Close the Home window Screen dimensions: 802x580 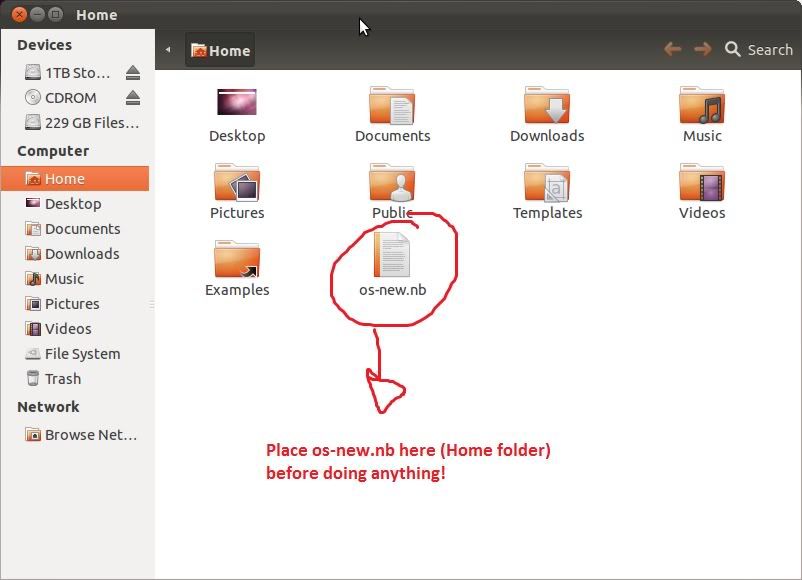[x=19, y=14]
